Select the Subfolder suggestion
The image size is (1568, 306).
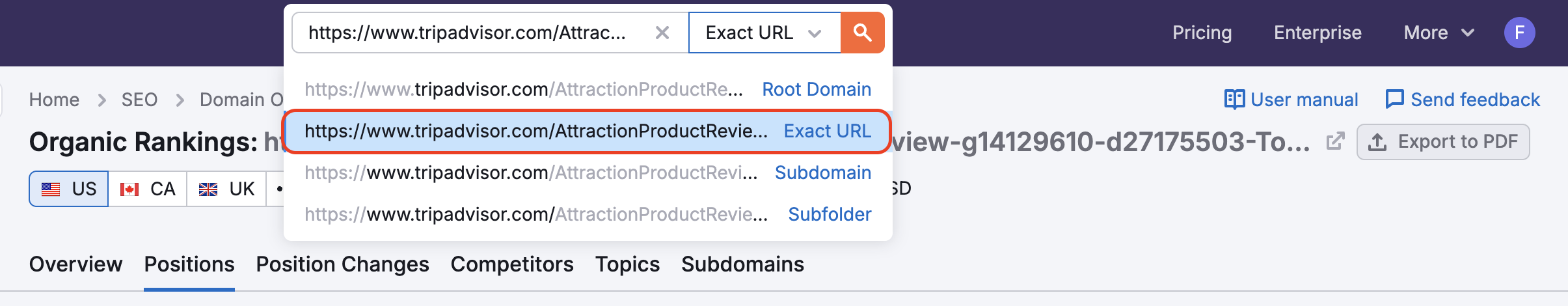(x=588, y=214)
